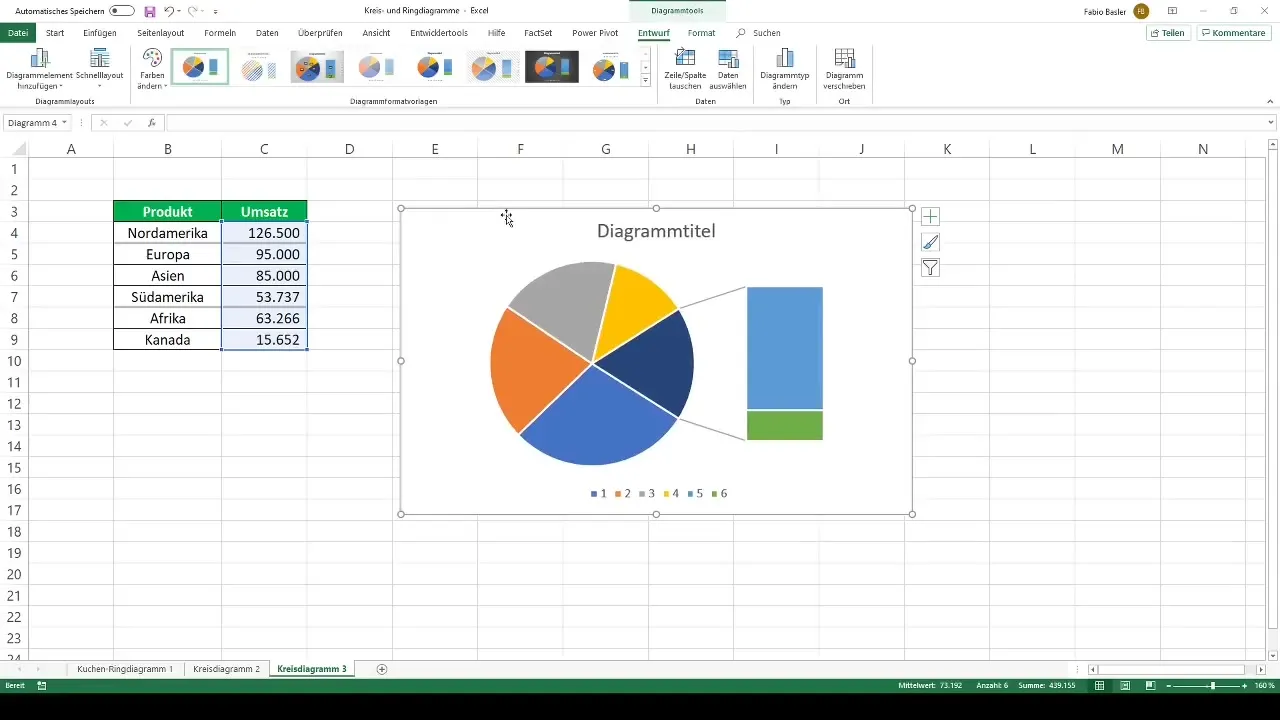Screen dimensions: 1280x720
Task: Switch to page break preview
Action: [1150, 685]
